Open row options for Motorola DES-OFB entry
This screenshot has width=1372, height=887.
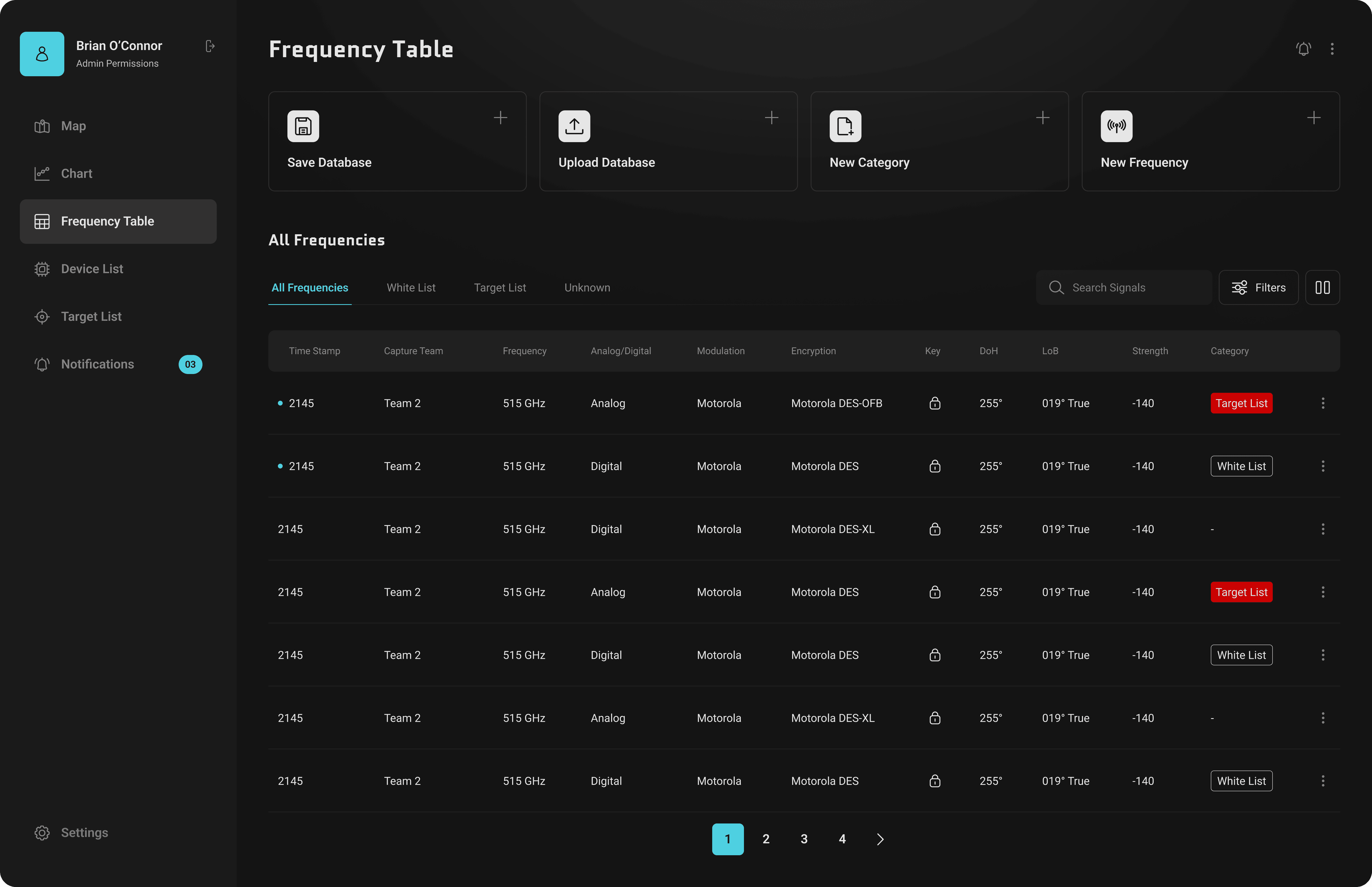pos(1323,403)
